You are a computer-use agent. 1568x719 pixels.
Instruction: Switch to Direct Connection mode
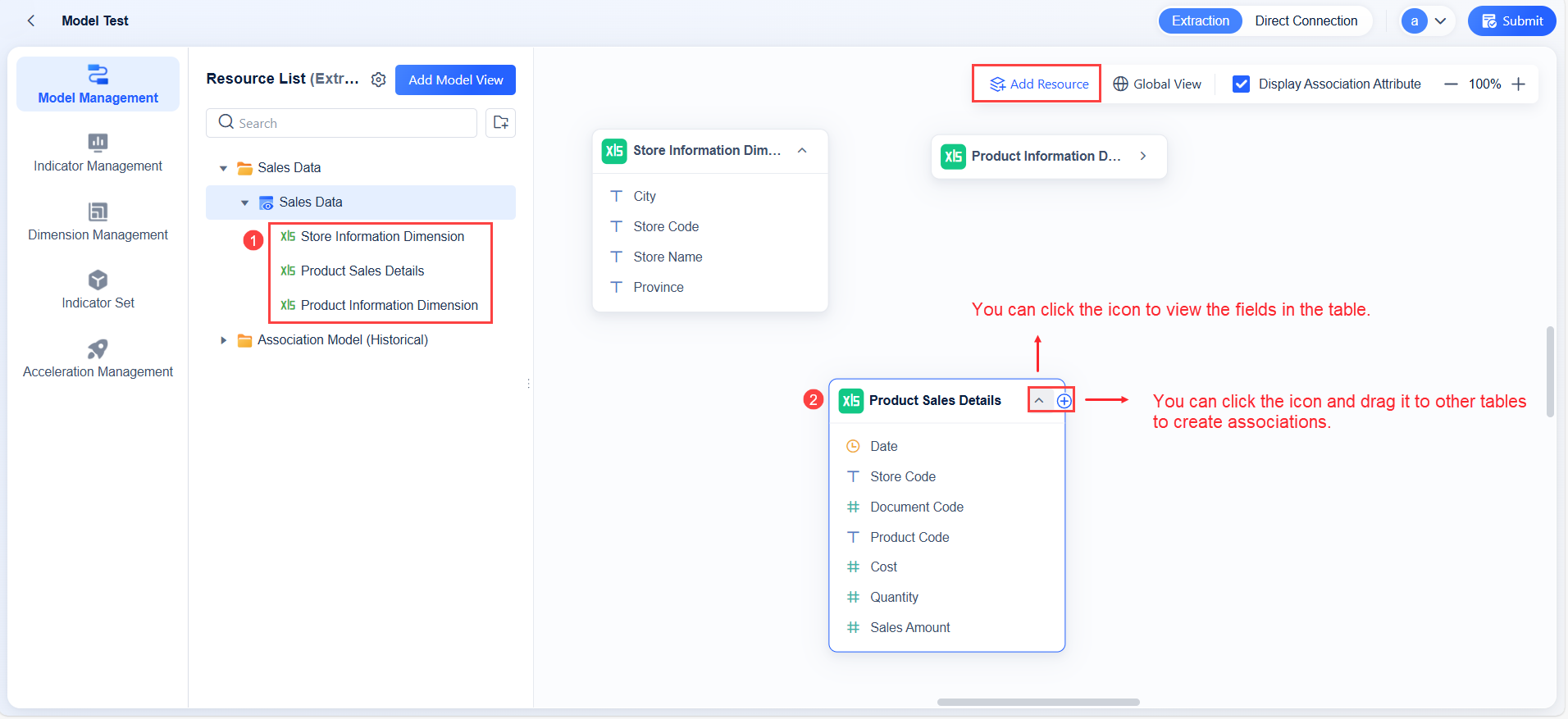coord(1306,21)
